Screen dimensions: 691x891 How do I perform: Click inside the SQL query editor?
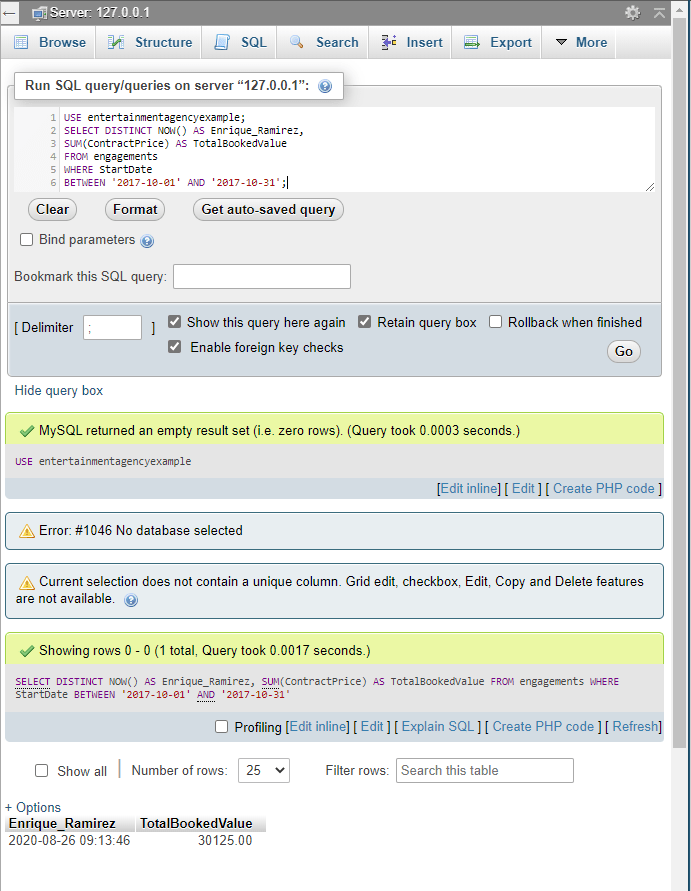tap(334, 149)
